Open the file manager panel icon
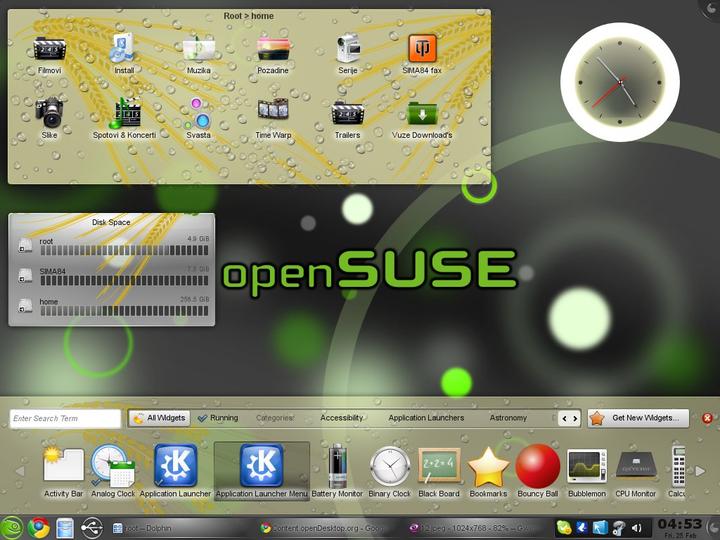The width and height of the screenshot is (720, 540). 65,528
